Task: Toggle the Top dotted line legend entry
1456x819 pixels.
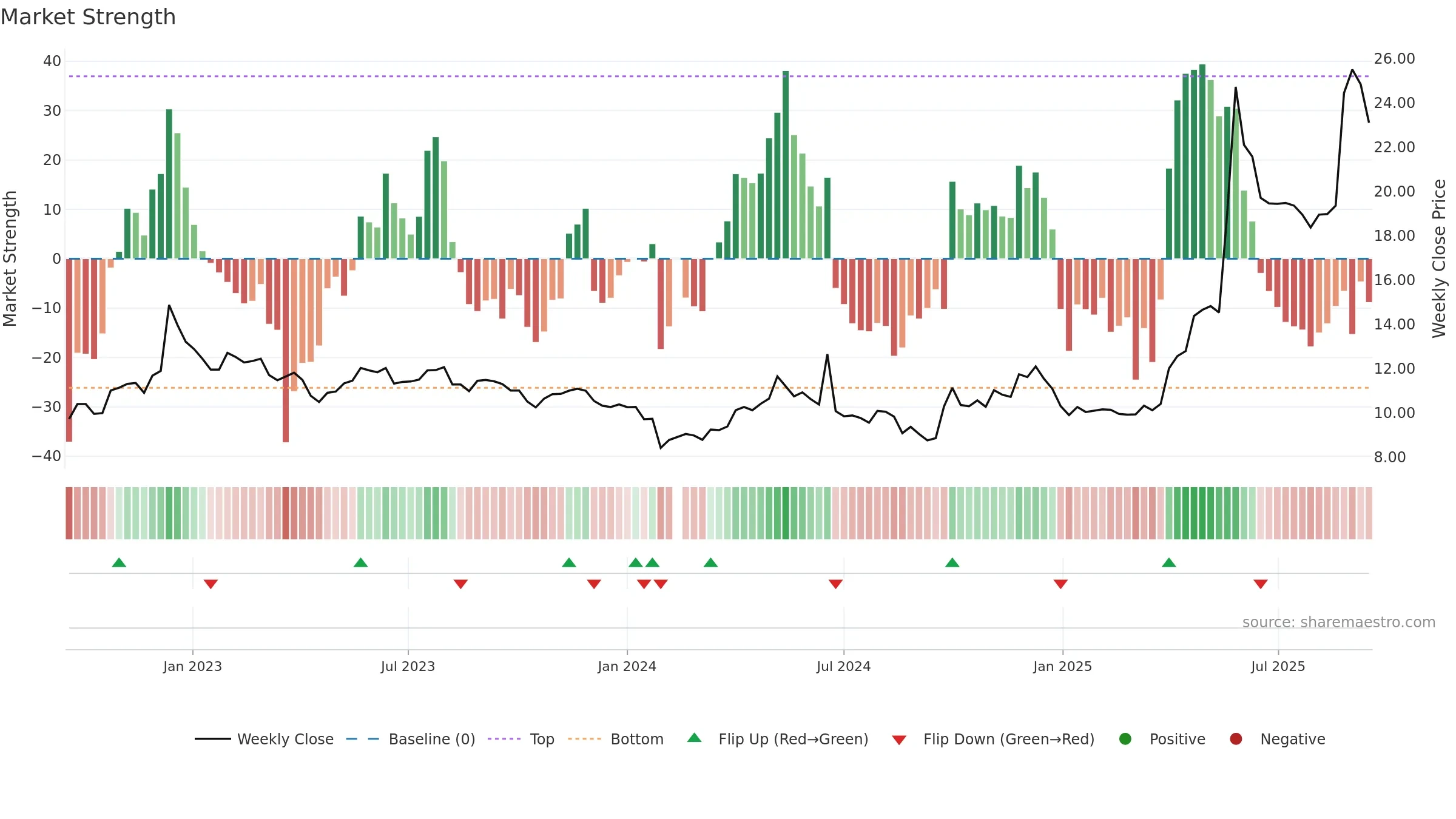Action: pos(521,739)
